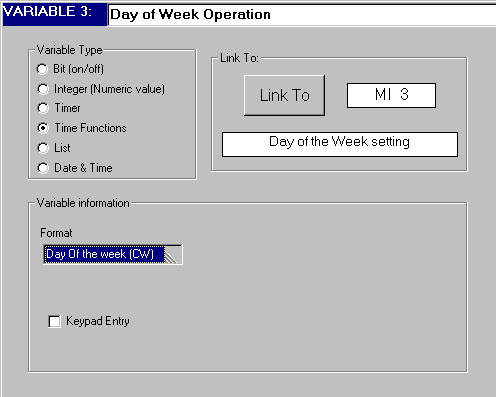Click the VARIABLE 3 header label
This screenshot has width=496, height=397.
point(47,12)
